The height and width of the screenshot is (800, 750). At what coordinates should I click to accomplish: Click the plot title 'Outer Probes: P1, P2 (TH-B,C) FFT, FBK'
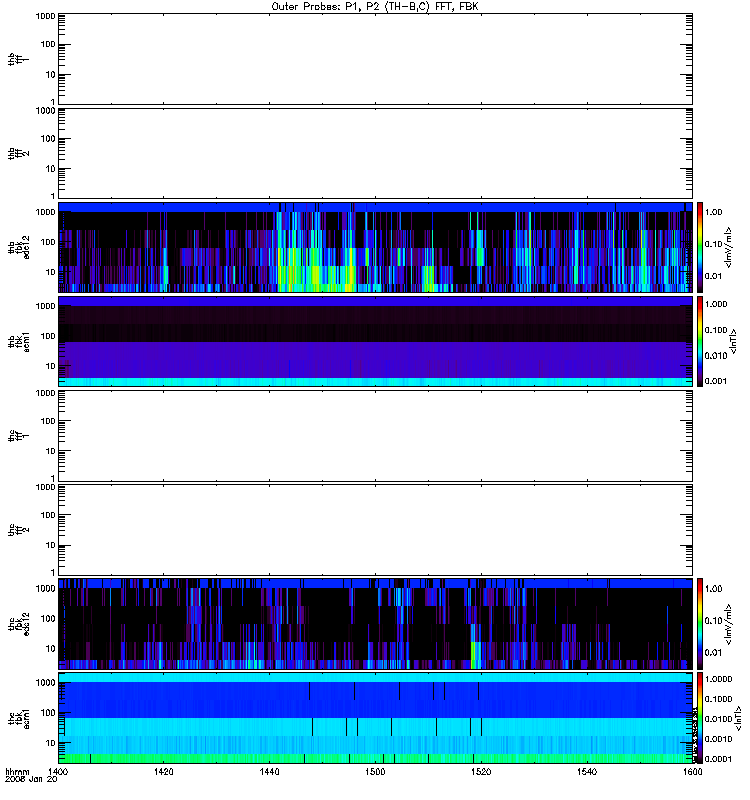click(375, 7)
